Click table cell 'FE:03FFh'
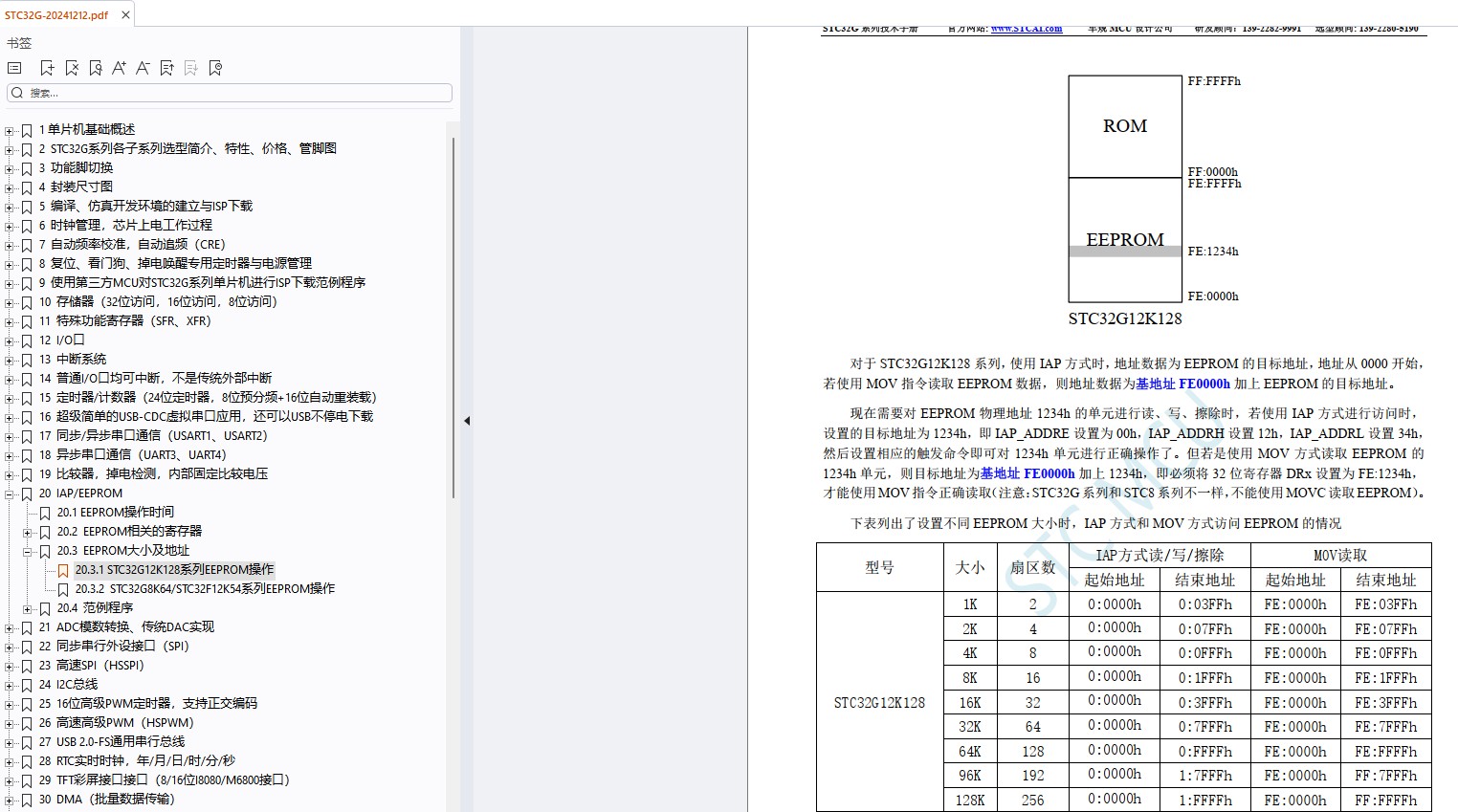Viewport: 1458px width, 812px height. pos(1386,604)
